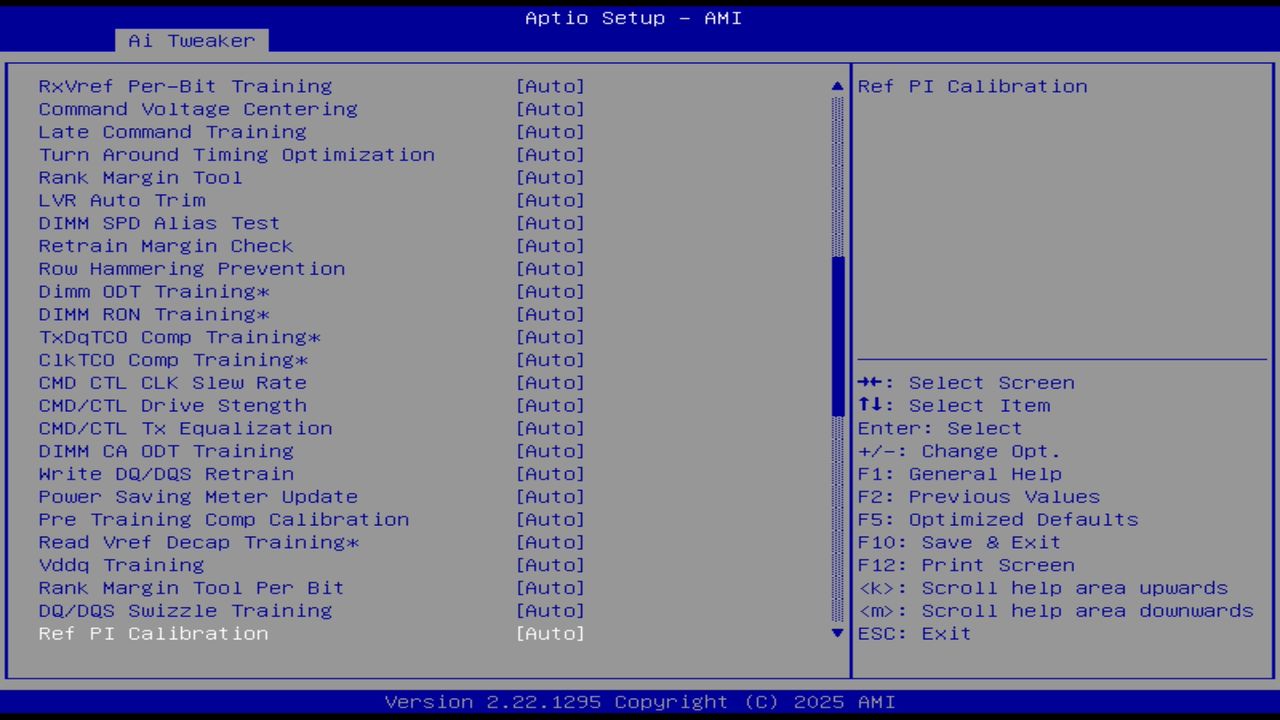
Task: Click the scroll-down arrow on the settings scrollbar
Action: [x=837, y=633]
